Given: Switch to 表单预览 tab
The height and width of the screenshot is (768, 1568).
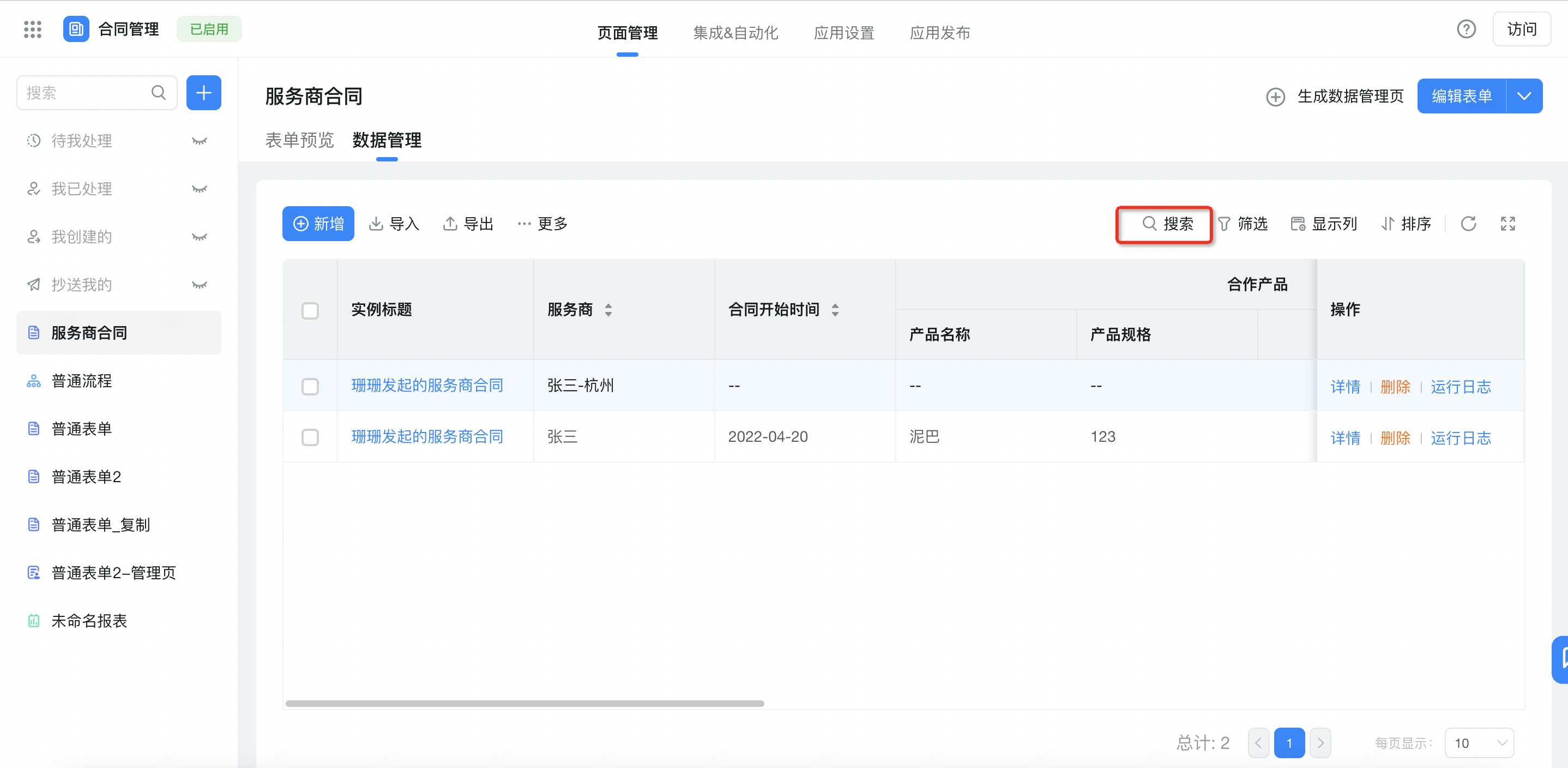Looking at the screenshot, I should click(299, 140).
